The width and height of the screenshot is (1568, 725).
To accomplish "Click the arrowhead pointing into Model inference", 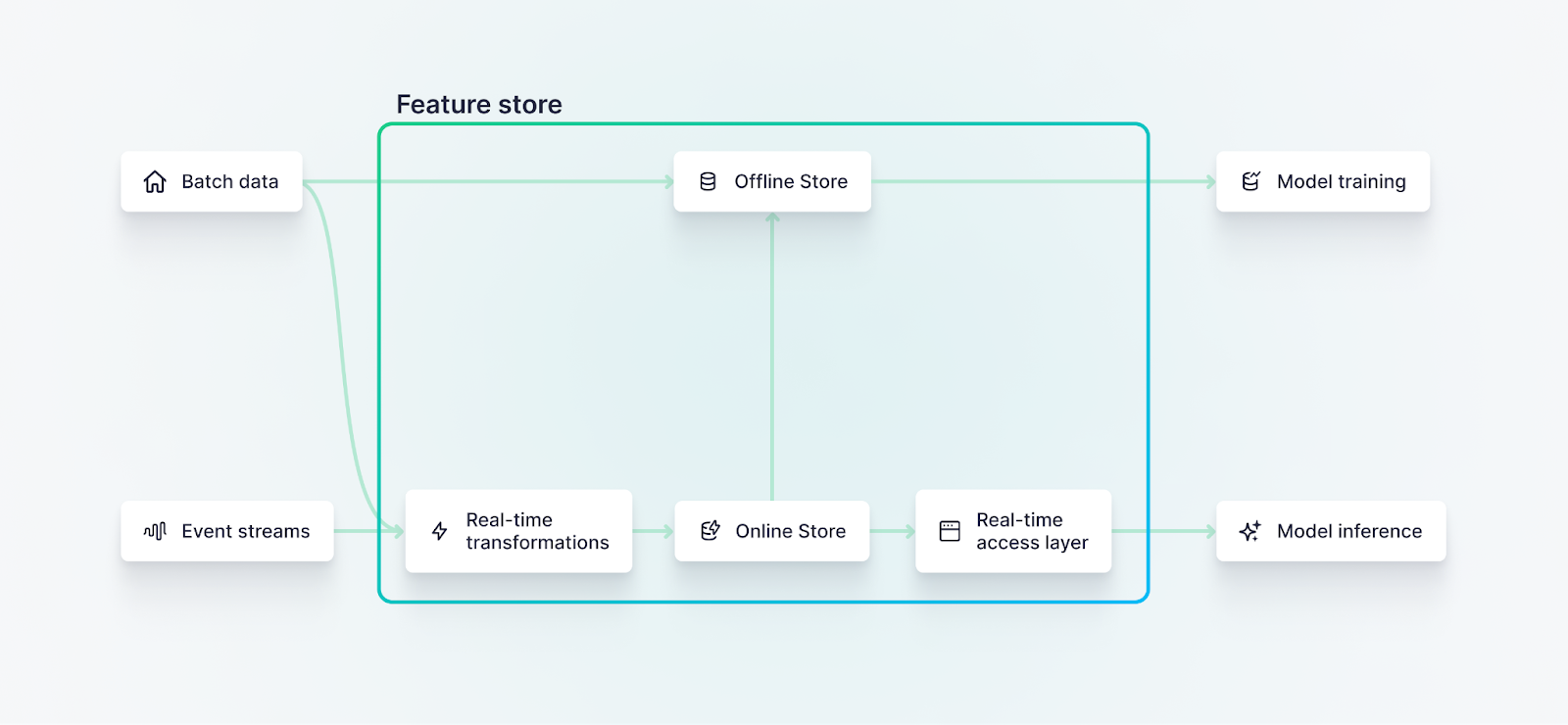I will point(1210,531).
